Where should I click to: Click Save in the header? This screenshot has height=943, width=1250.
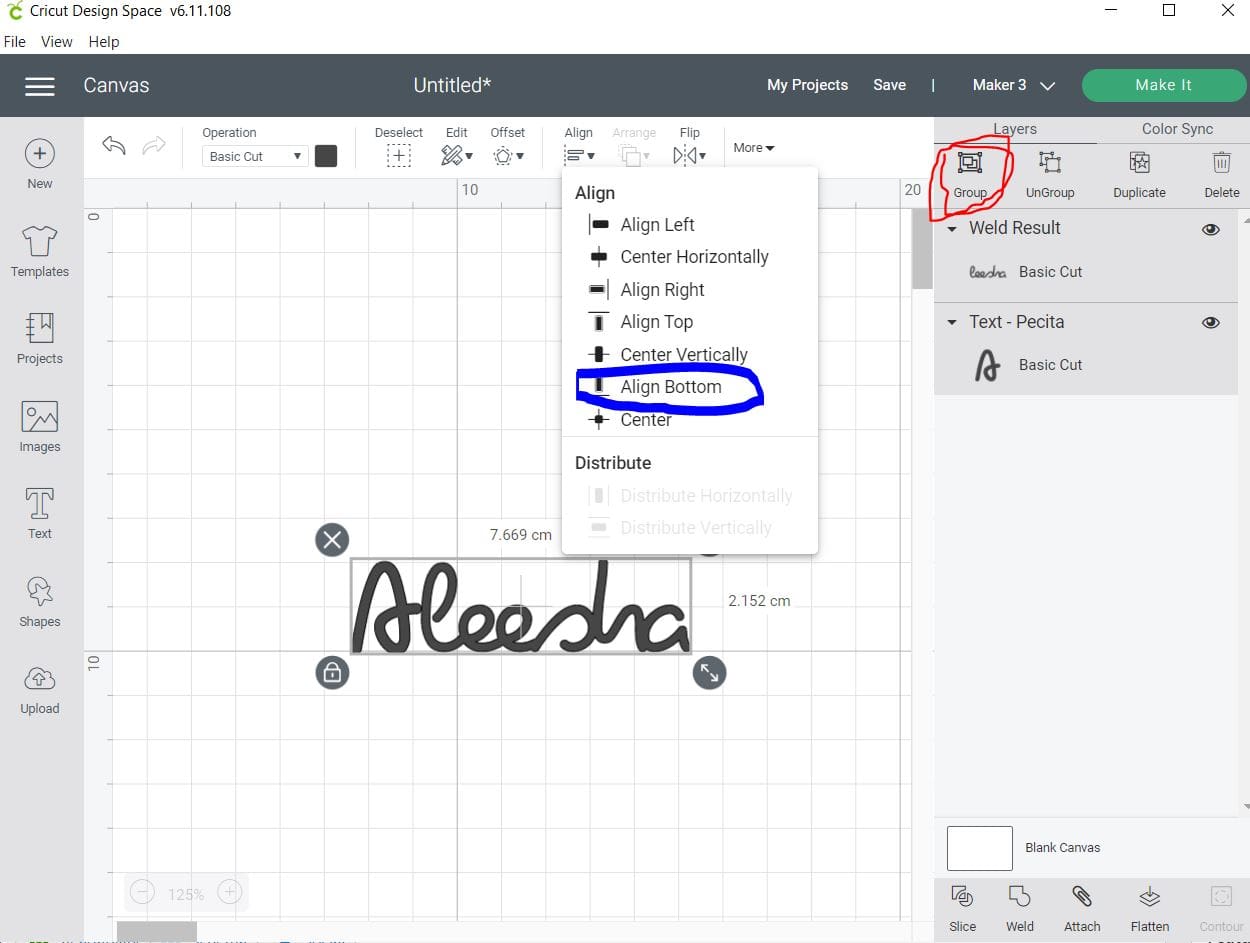[x=889, y=85]
